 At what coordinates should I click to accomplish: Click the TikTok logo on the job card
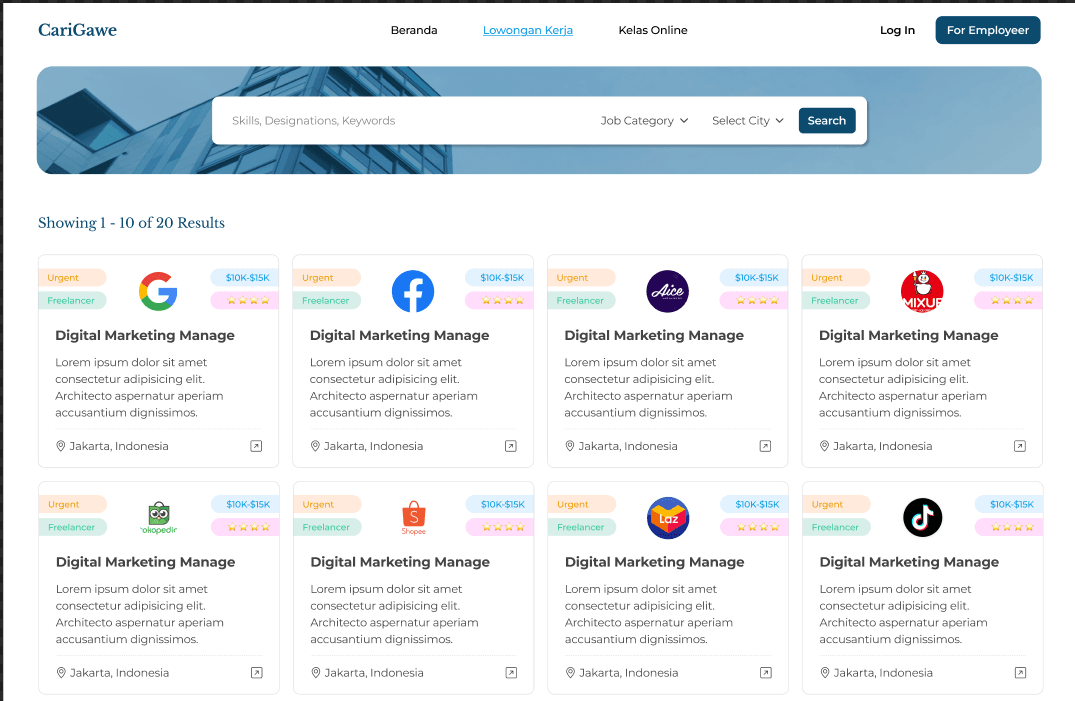tap(923, 518)
